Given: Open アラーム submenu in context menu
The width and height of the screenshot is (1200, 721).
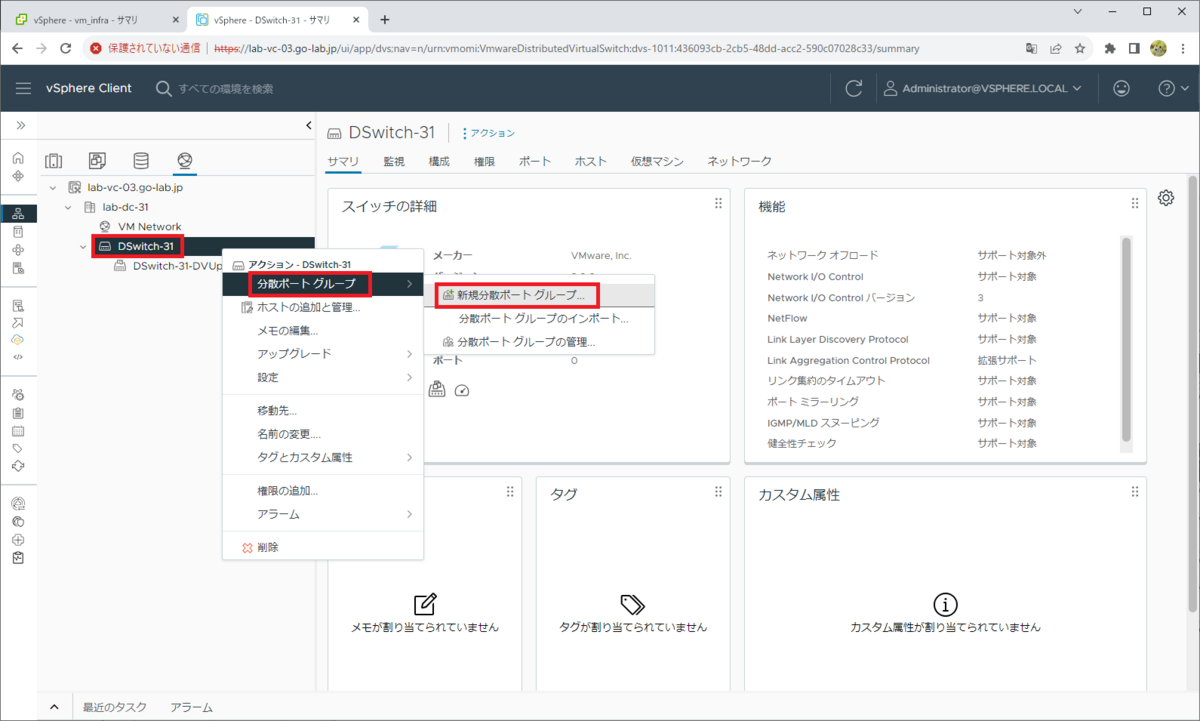Looking at the screenshot, I should [323, 514].
